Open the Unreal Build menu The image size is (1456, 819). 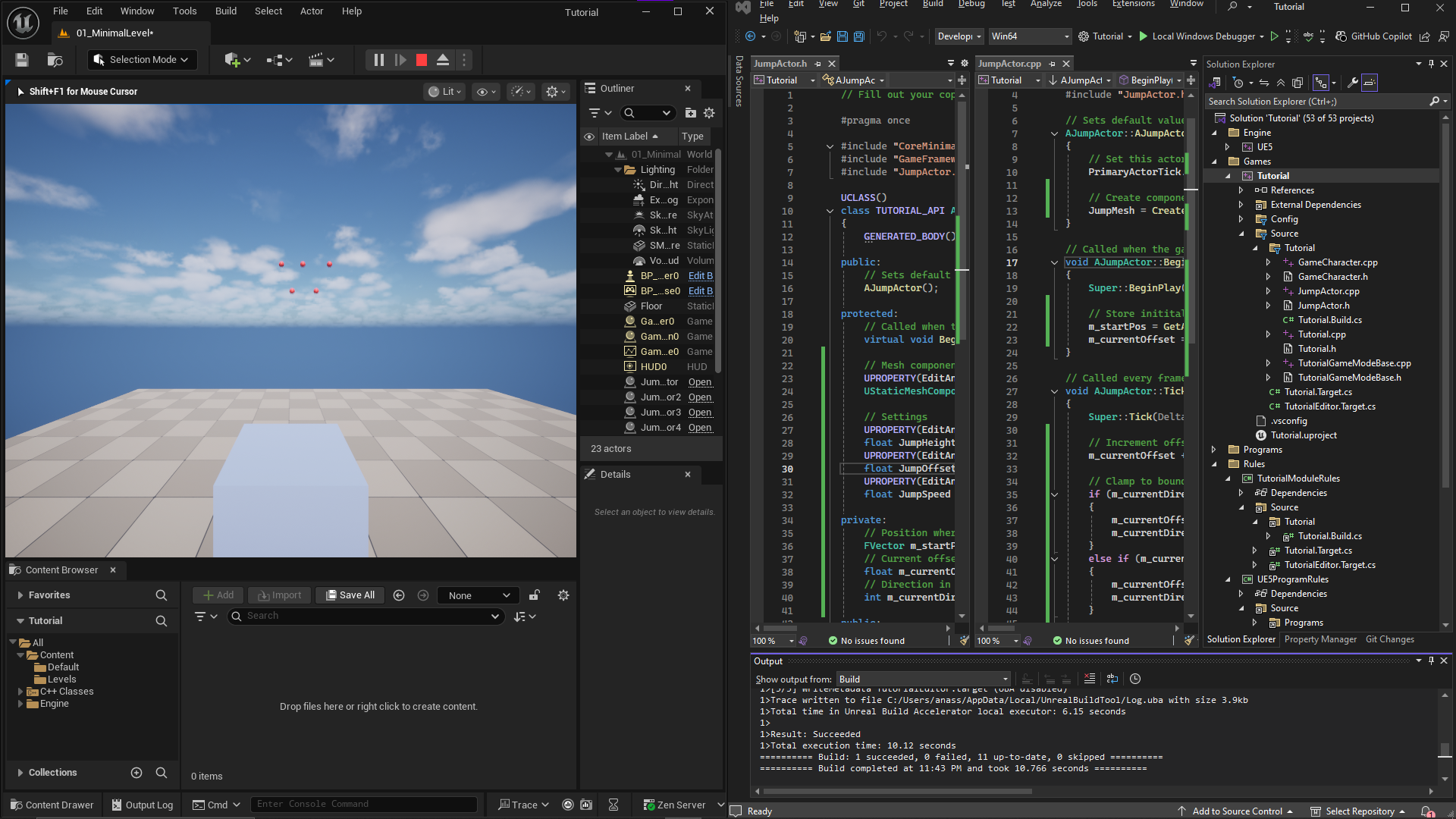tap(226, 11)
